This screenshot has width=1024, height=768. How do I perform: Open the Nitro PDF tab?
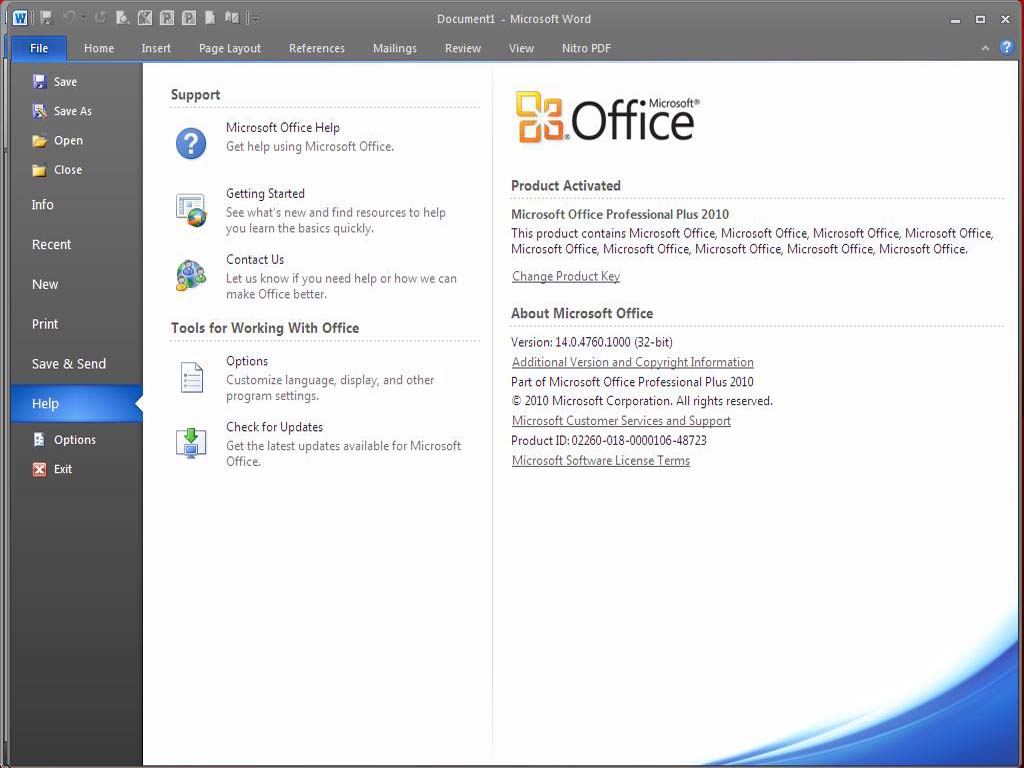click(586, 48)
